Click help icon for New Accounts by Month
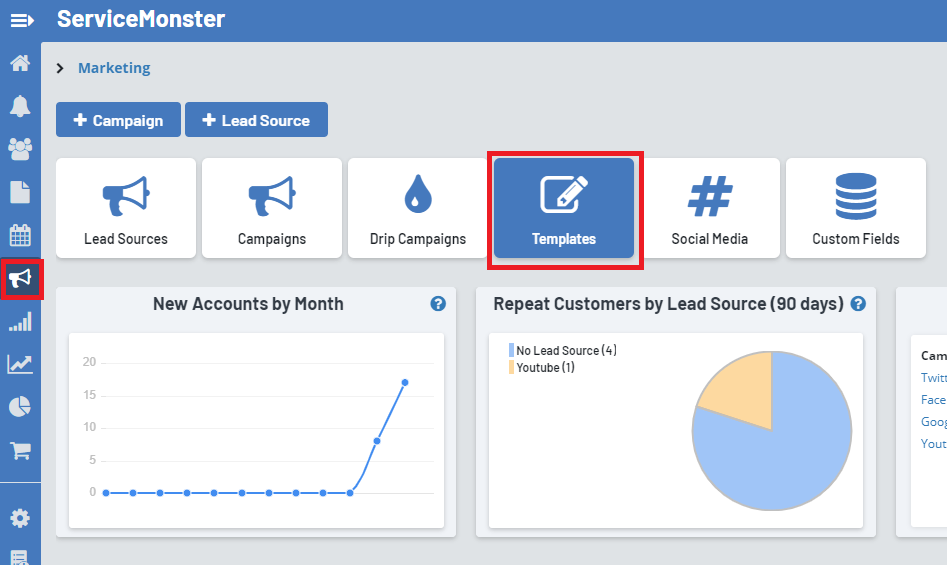 [x=438, y=304]
